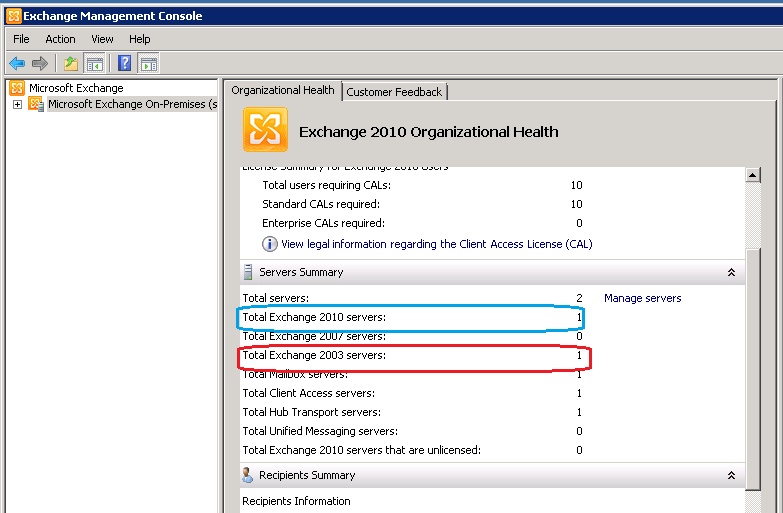Collapse the Recipients Summary section
The image size is (783, 513).
[x=731, y=475]
